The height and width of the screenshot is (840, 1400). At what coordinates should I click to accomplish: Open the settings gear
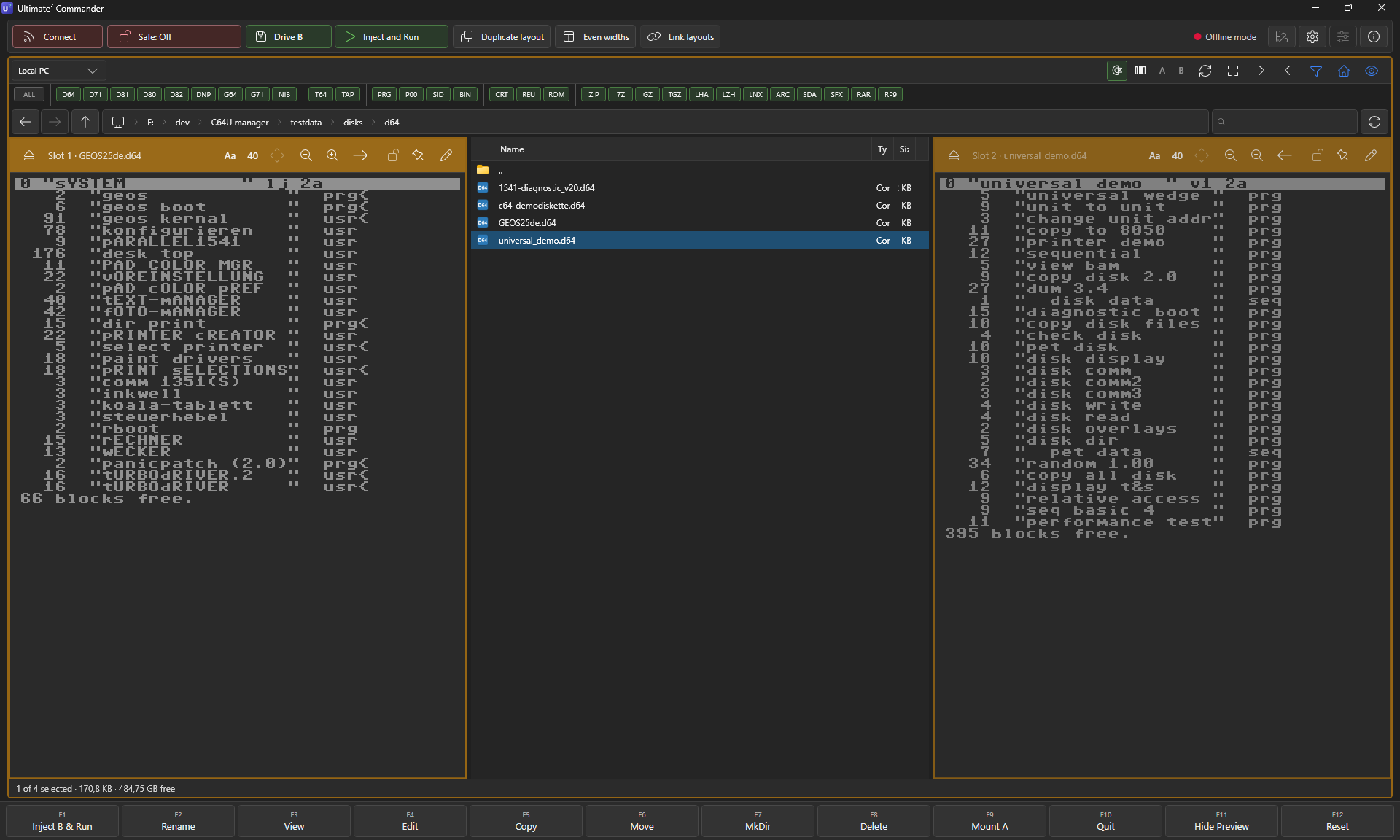[1312, 36]
